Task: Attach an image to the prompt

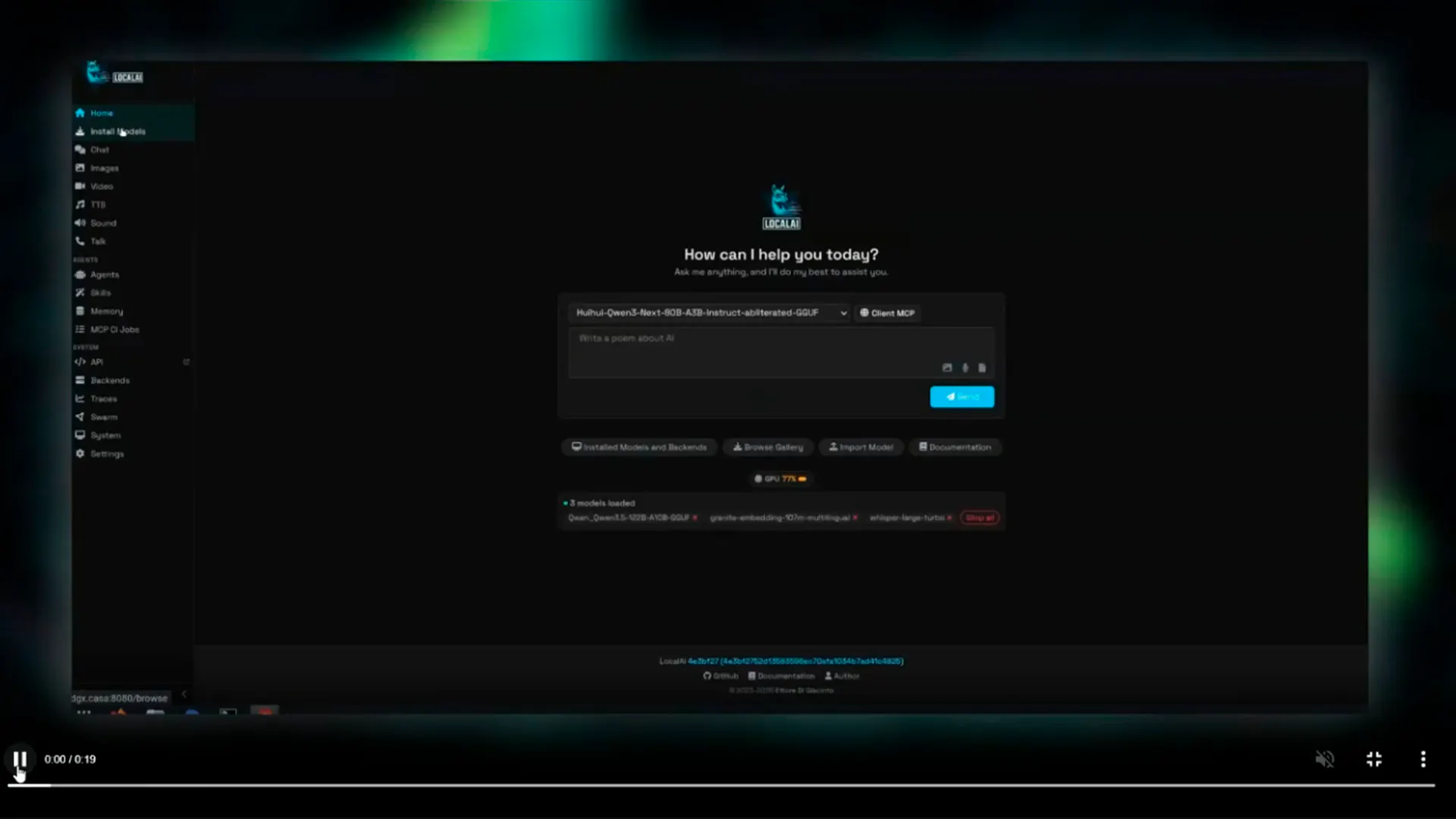Action: [x=947, y=368]
